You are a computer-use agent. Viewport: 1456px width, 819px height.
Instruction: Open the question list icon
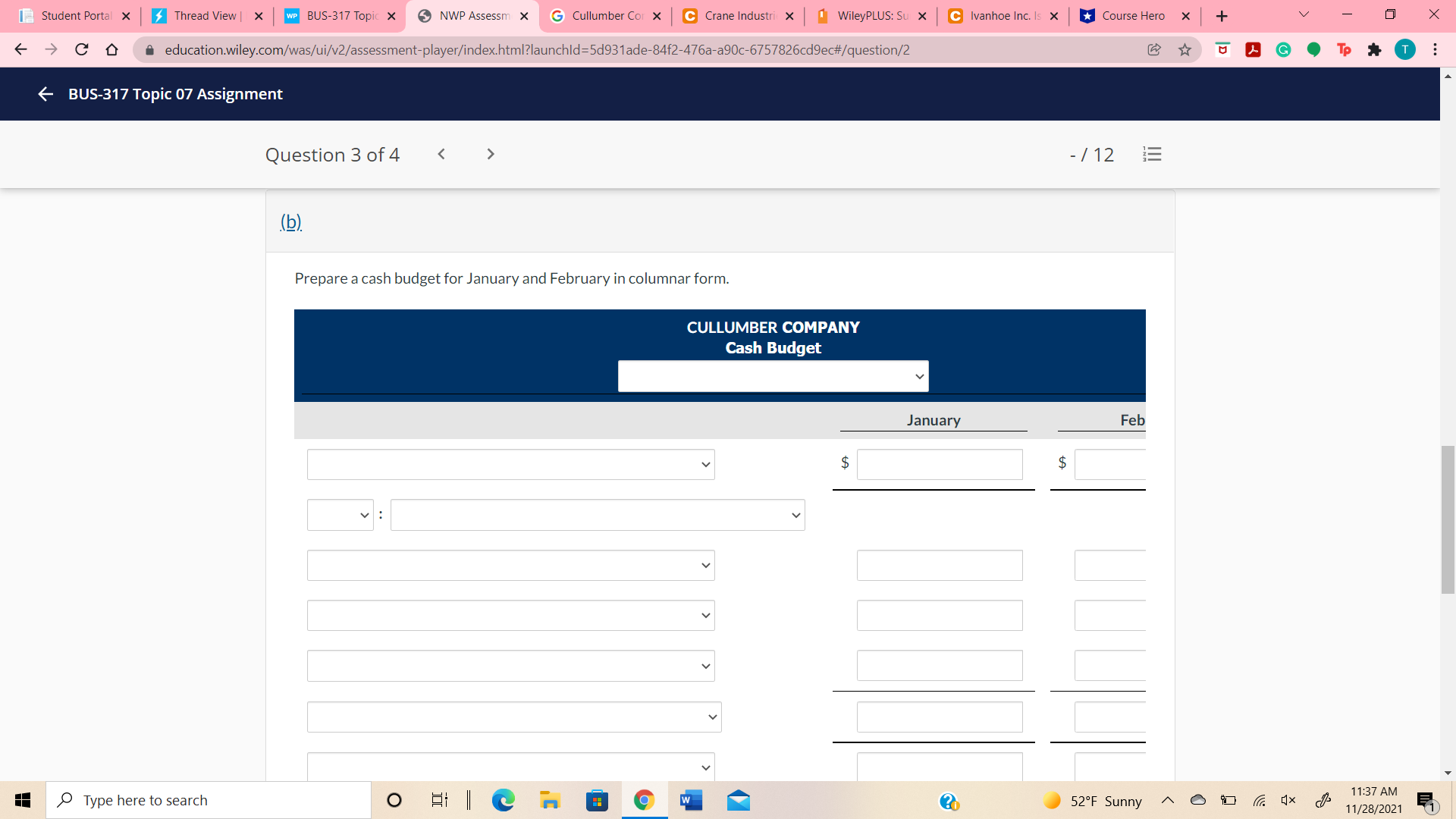click(x=1152, y=155)
